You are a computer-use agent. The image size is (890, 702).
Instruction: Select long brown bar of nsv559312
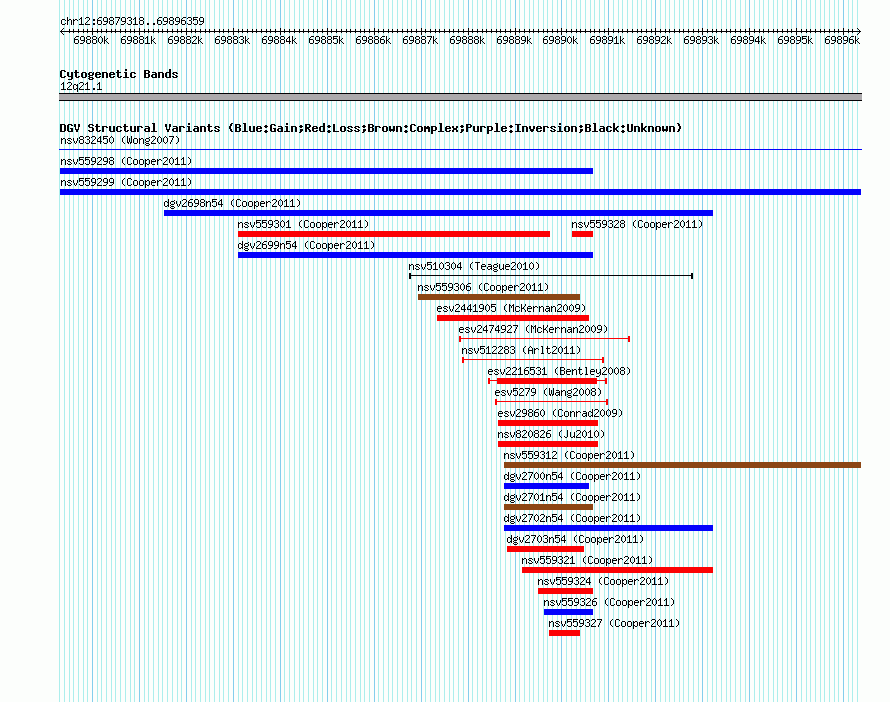coord(682,465)
